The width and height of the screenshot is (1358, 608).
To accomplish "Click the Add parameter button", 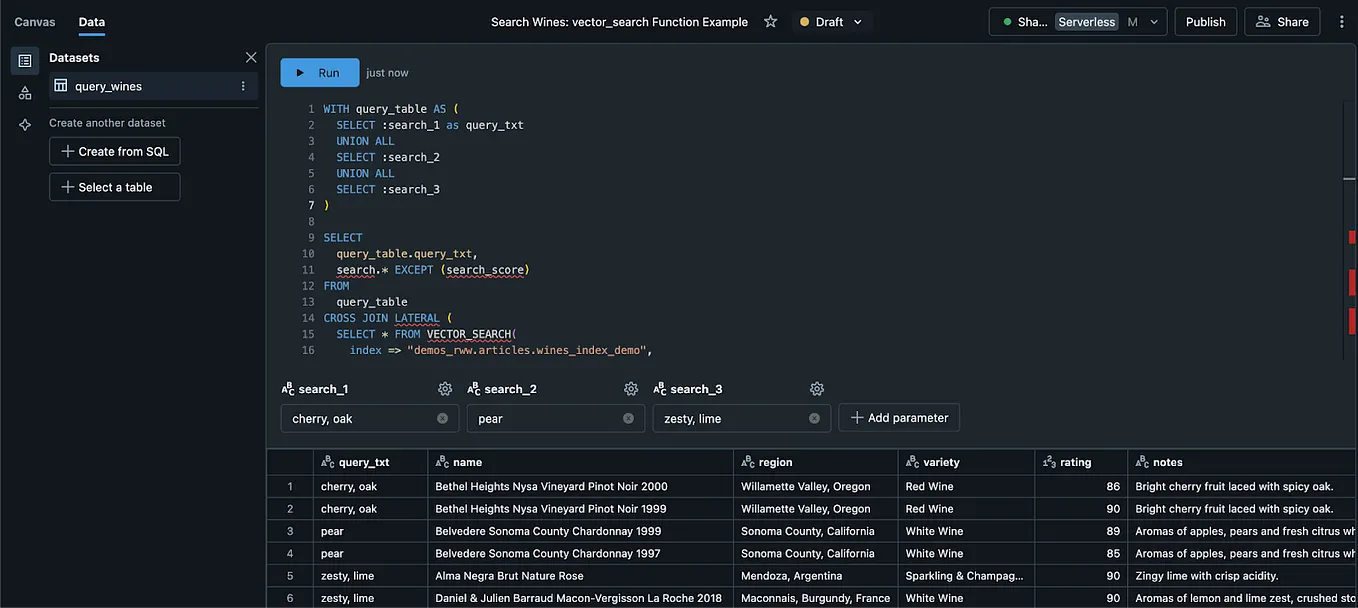I will [898, 417].
